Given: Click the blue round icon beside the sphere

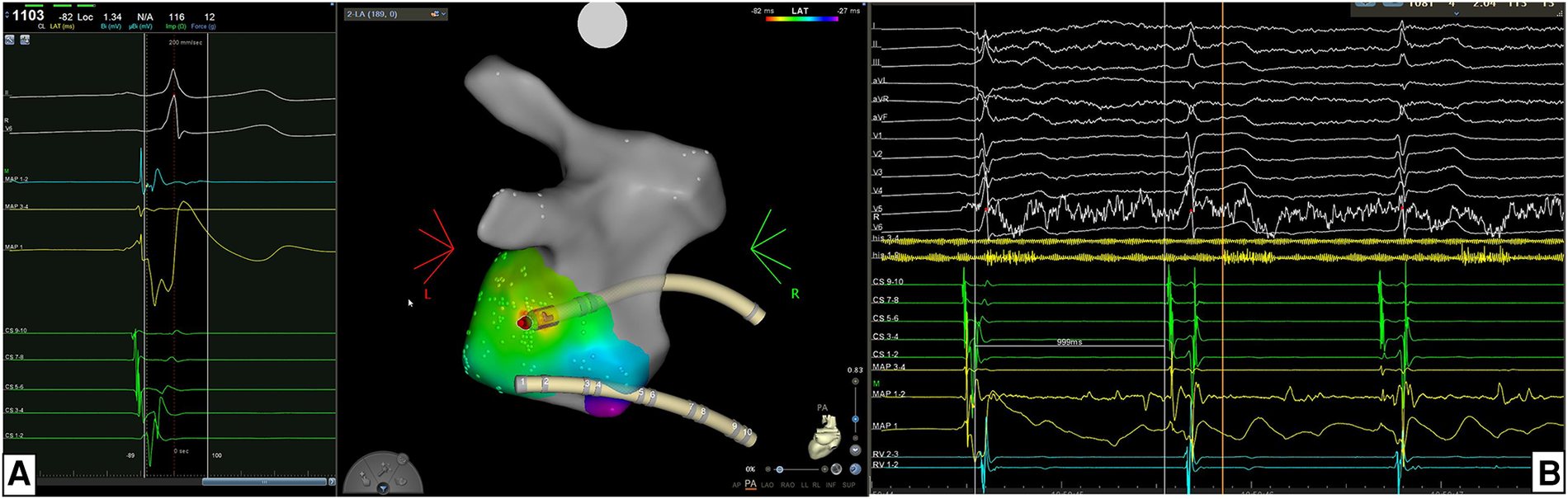Looking at the screenshot, I should point(855,469).
